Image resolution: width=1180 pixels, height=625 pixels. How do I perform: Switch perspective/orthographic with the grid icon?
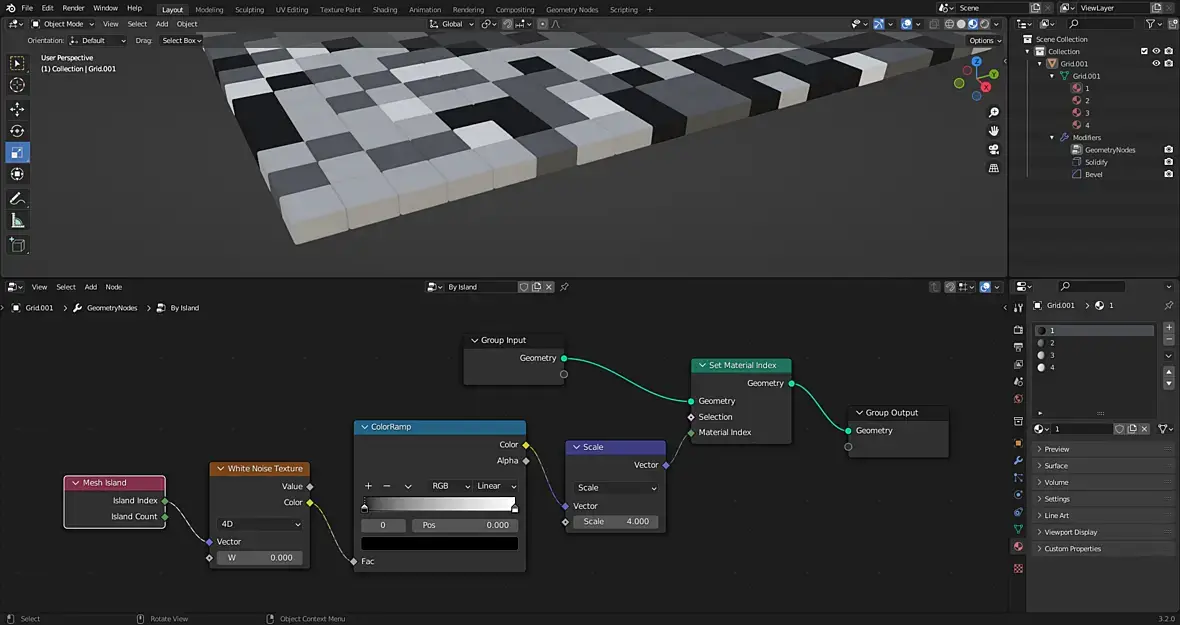point(994,169)
